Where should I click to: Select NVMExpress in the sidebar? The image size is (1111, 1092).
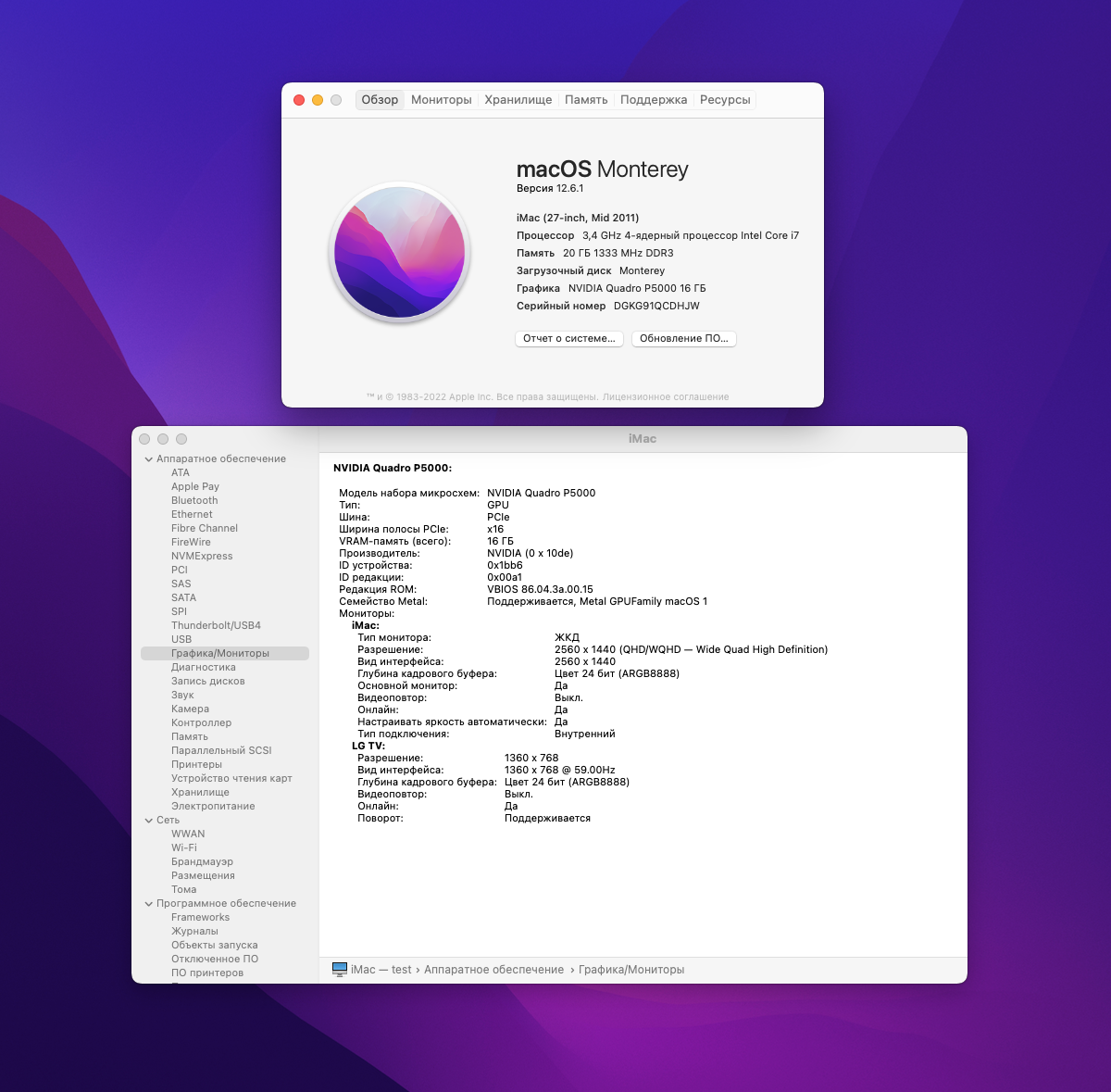[202, 557]
